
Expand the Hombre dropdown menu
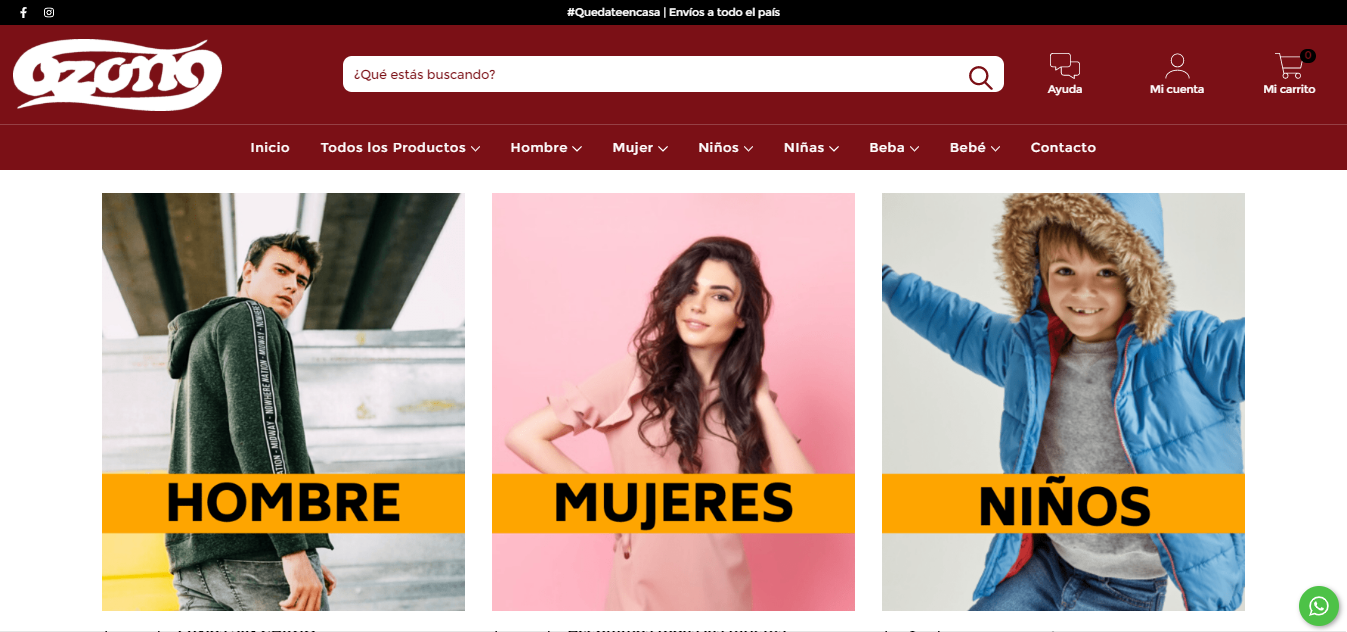pyautogui.click(x=546, y=148)
